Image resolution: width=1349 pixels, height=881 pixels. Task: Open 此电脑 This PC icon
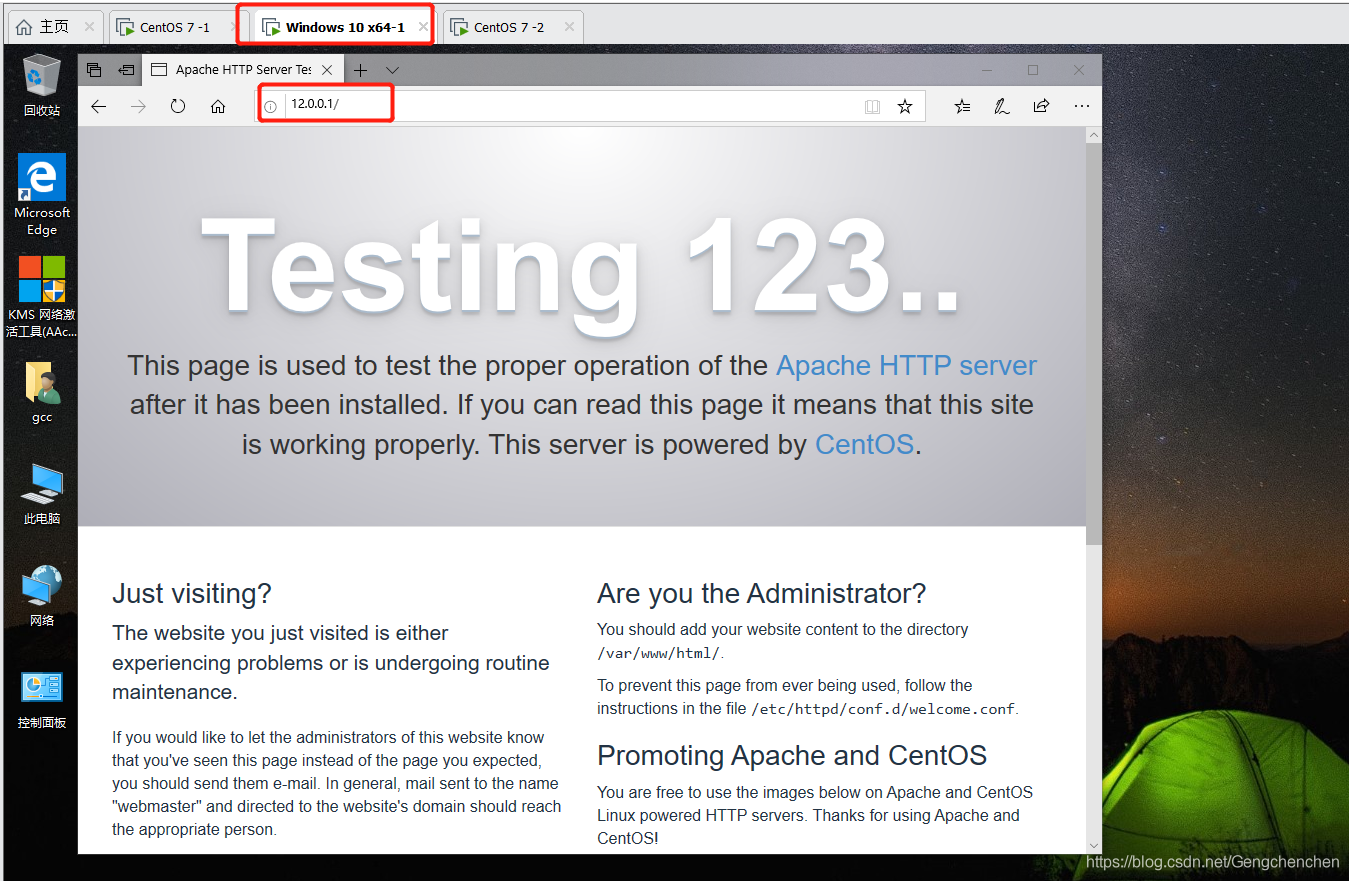[42, 495]
